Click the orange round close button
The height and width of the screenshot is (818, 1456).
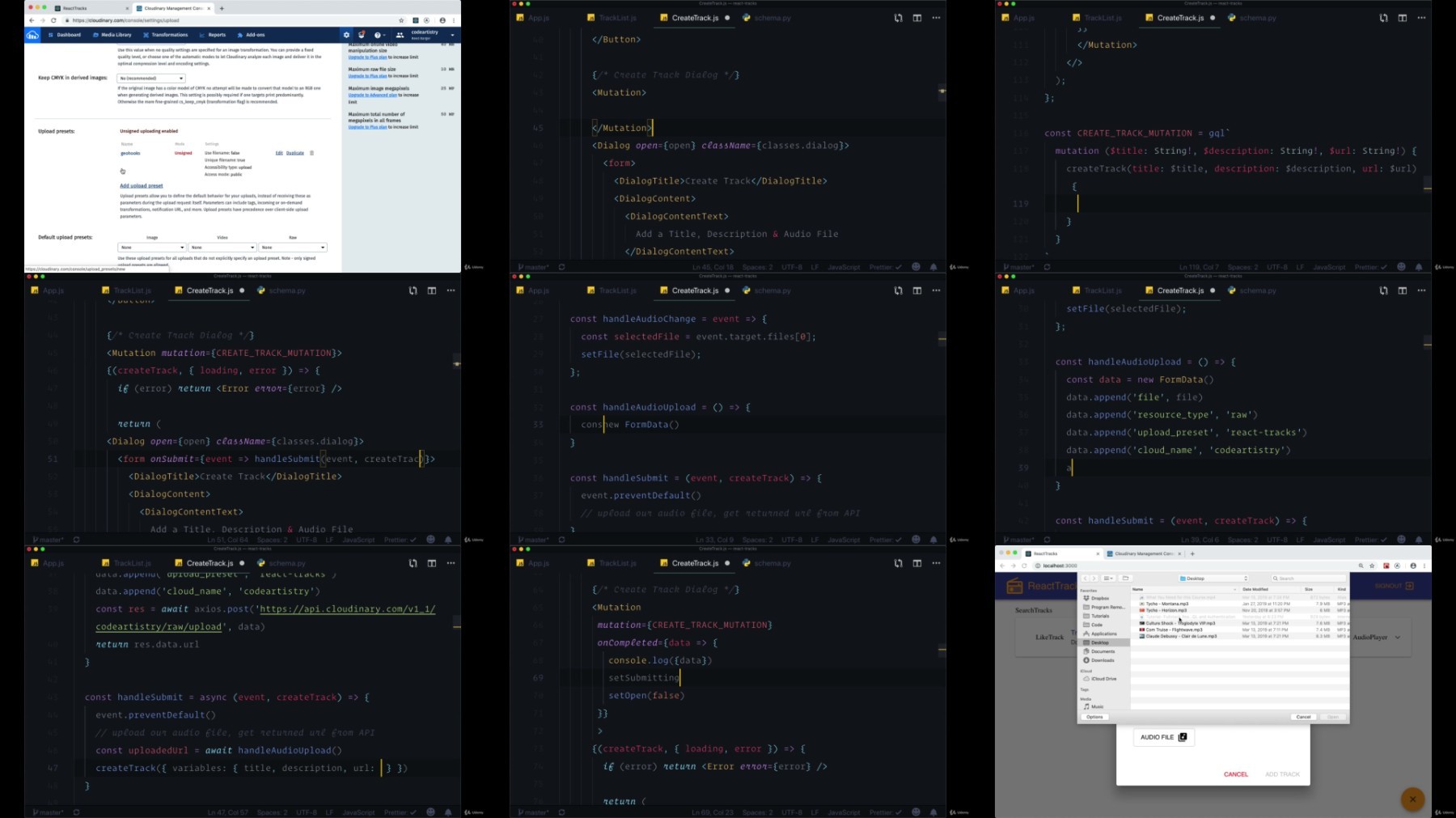1412,799
